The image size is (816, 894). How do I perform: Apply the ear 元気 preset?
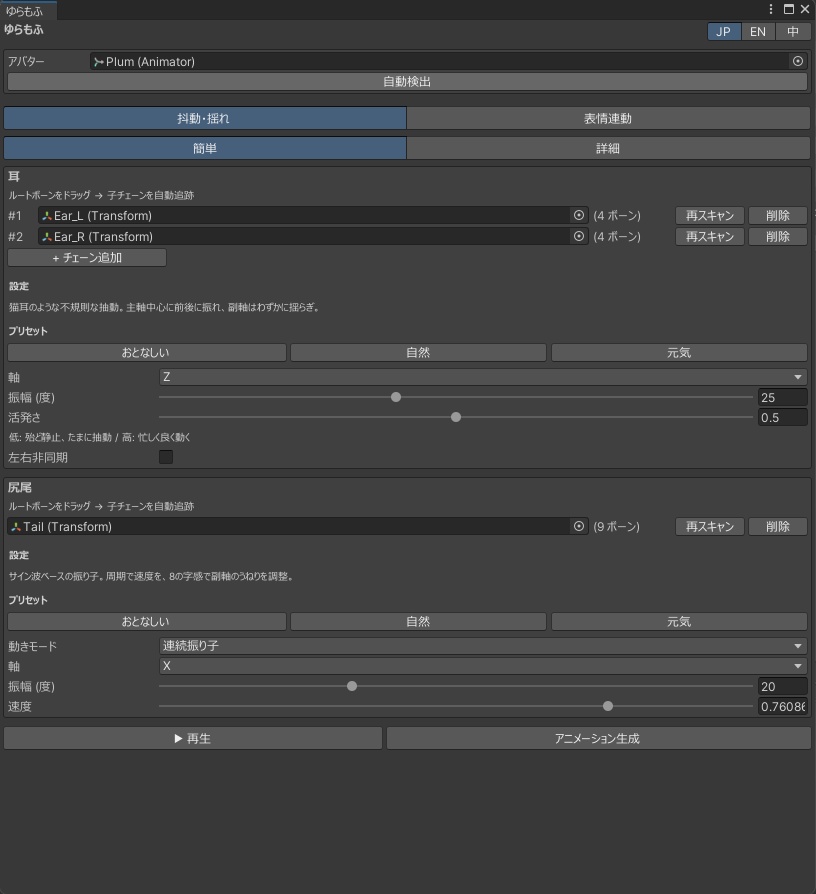click(679, 352)
